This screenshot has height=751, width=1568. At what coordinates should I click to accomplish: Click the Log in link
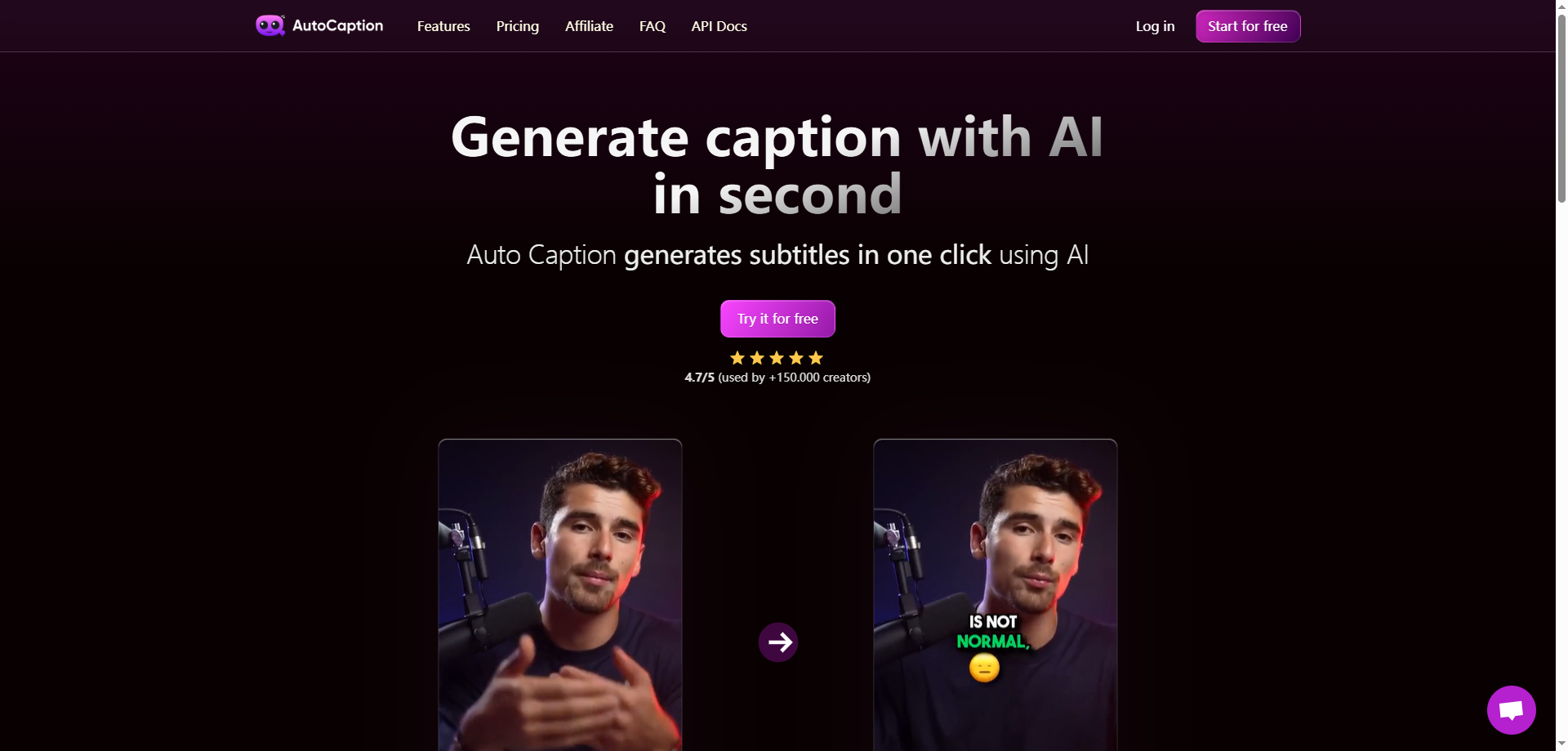1155,26
